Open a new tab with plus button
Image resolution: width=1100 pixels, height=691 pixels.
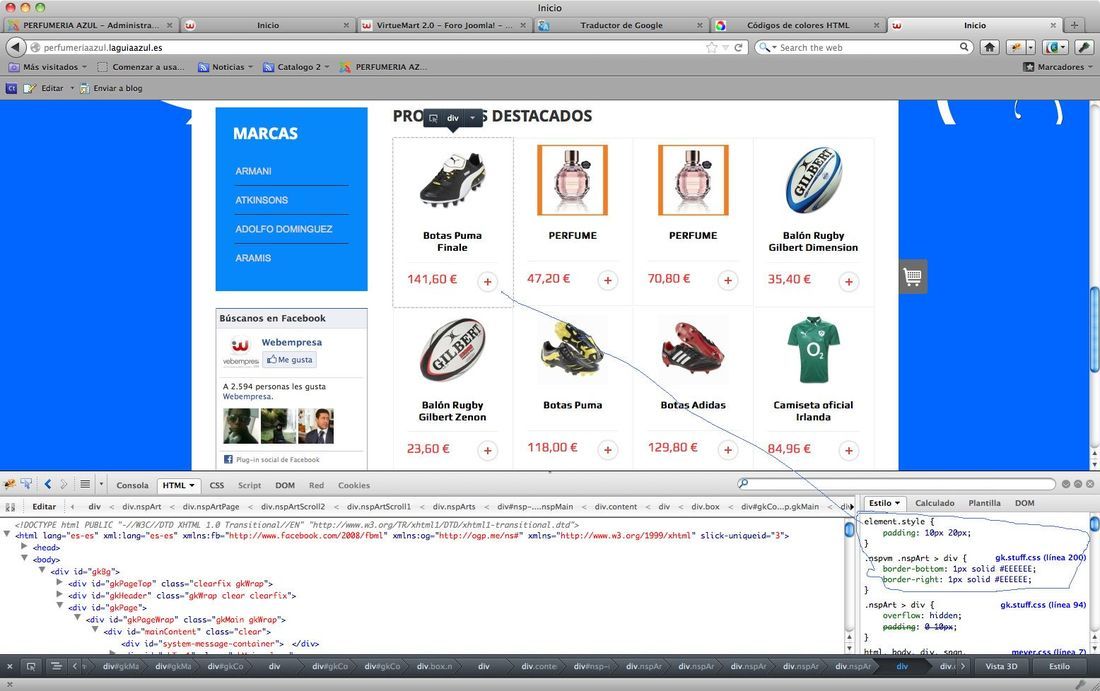click(x=1074, y=25)
